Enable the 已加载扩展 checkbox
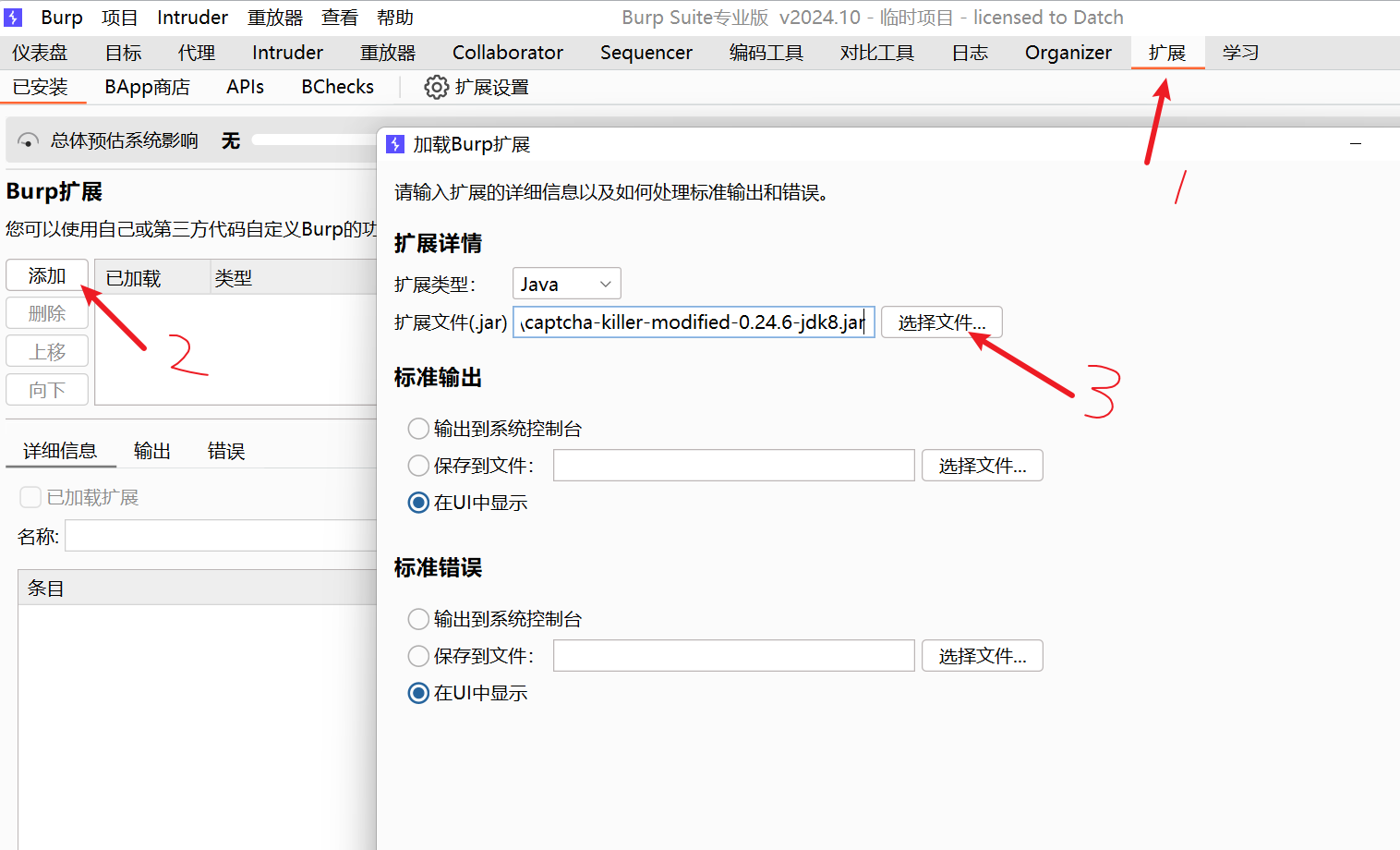The width and height of the screenshot is (1400, 850). coord(30,496)
